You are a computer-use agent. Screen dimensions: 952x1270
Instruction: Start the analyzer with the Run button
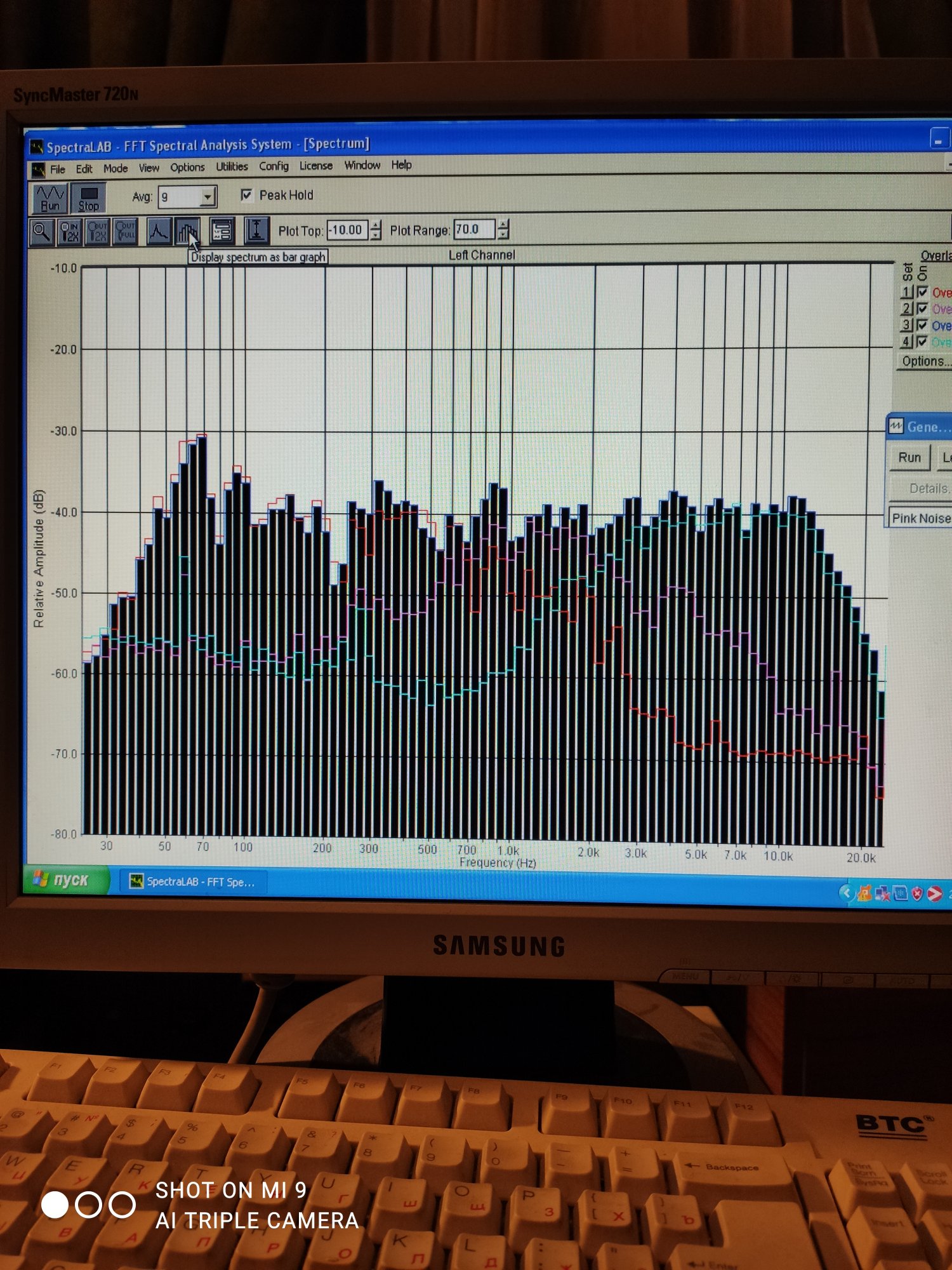[50, 198]
